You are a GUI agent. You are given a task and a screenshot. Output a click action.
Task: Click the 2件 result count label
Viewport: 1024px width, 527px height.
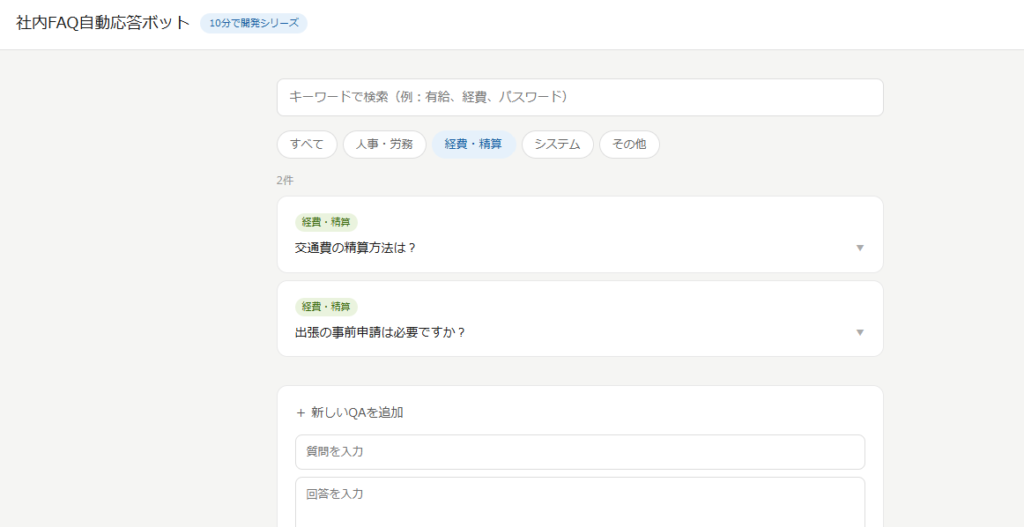click(x=285, y=181)
